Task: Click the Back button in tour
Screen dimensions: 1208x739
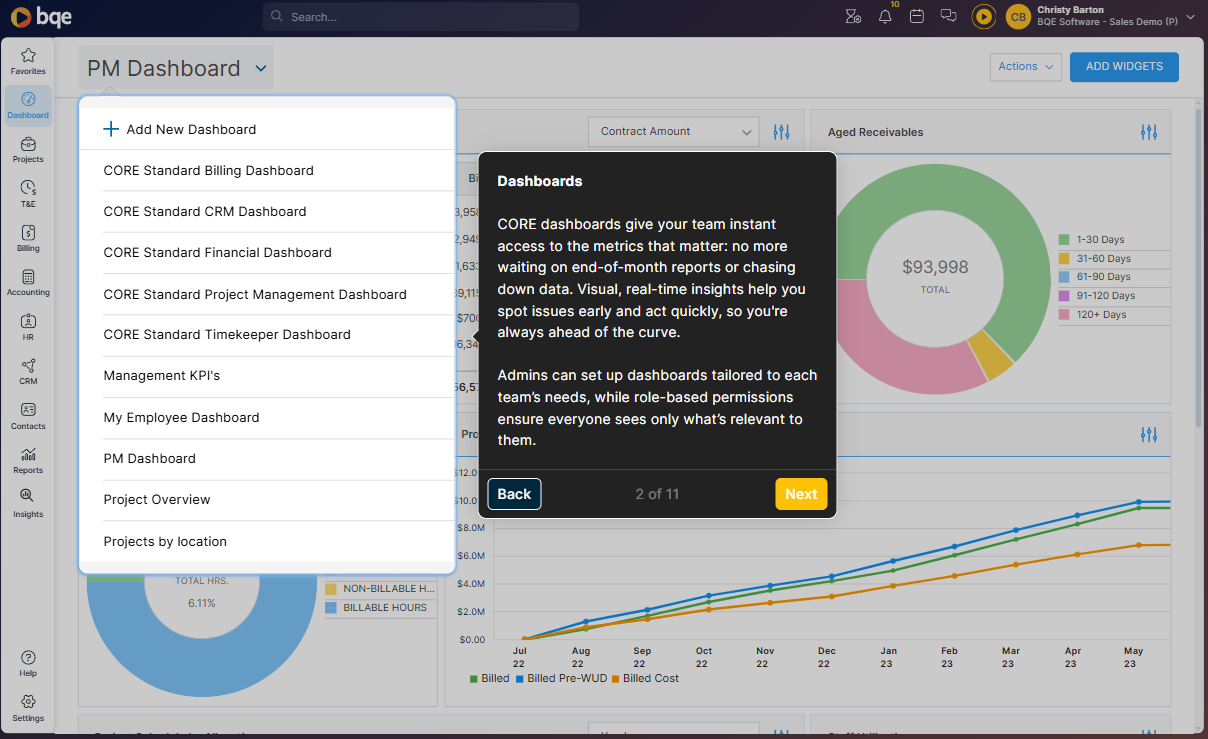Action: [x=514, y=494]
